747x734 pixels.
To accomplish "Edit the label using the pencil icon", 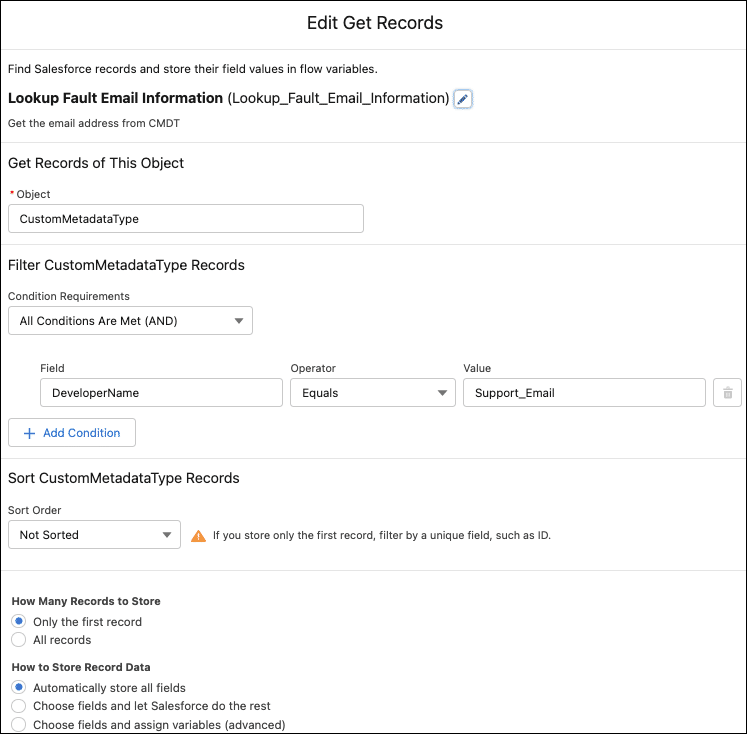I will click(x=463, y=99).
